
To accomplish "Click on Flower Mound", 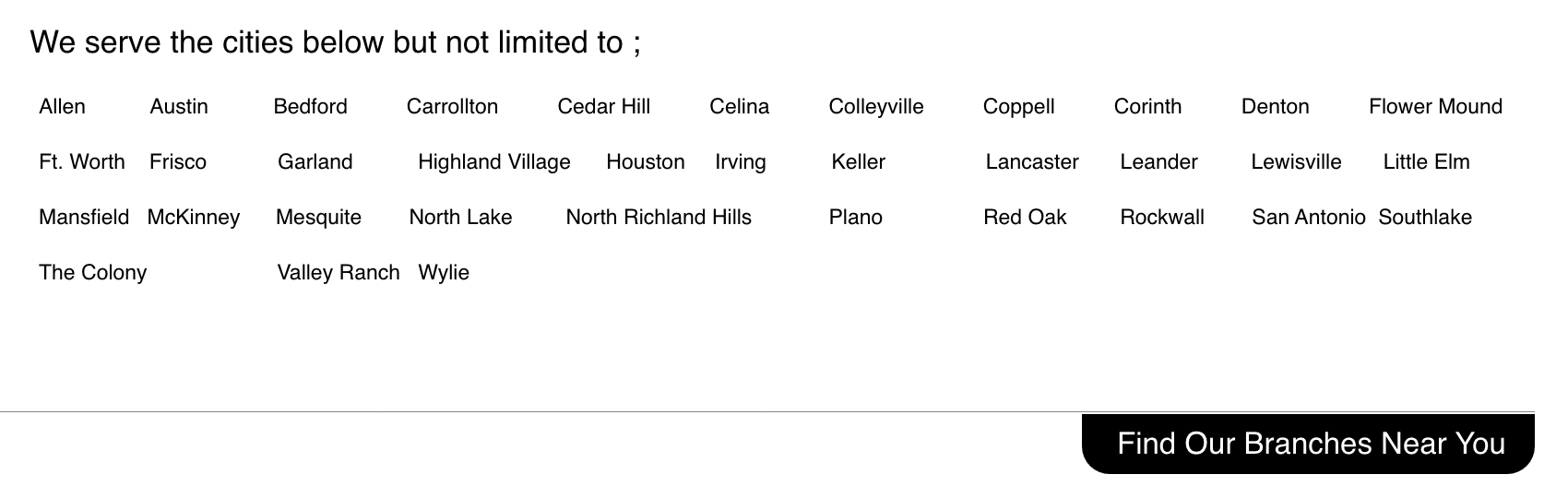I will tap(1435, 107).
